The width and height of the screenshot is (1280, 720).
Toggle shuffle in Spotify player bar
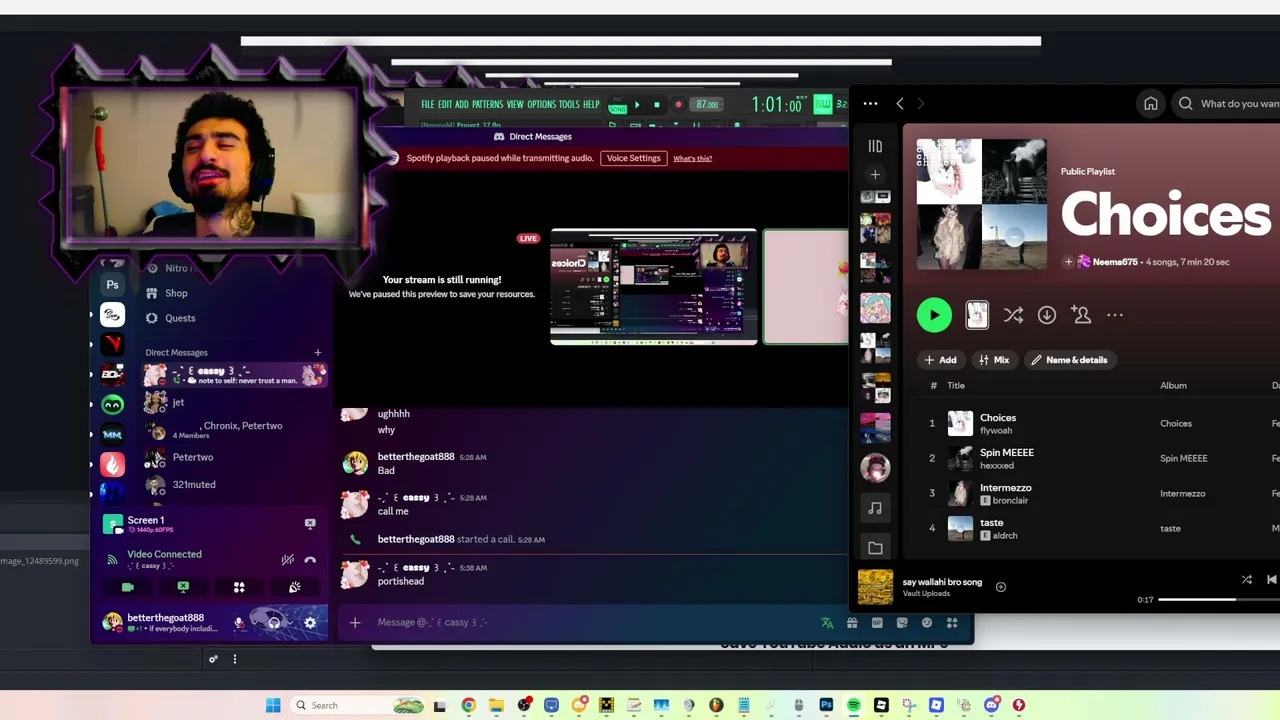click(1246, 580)
